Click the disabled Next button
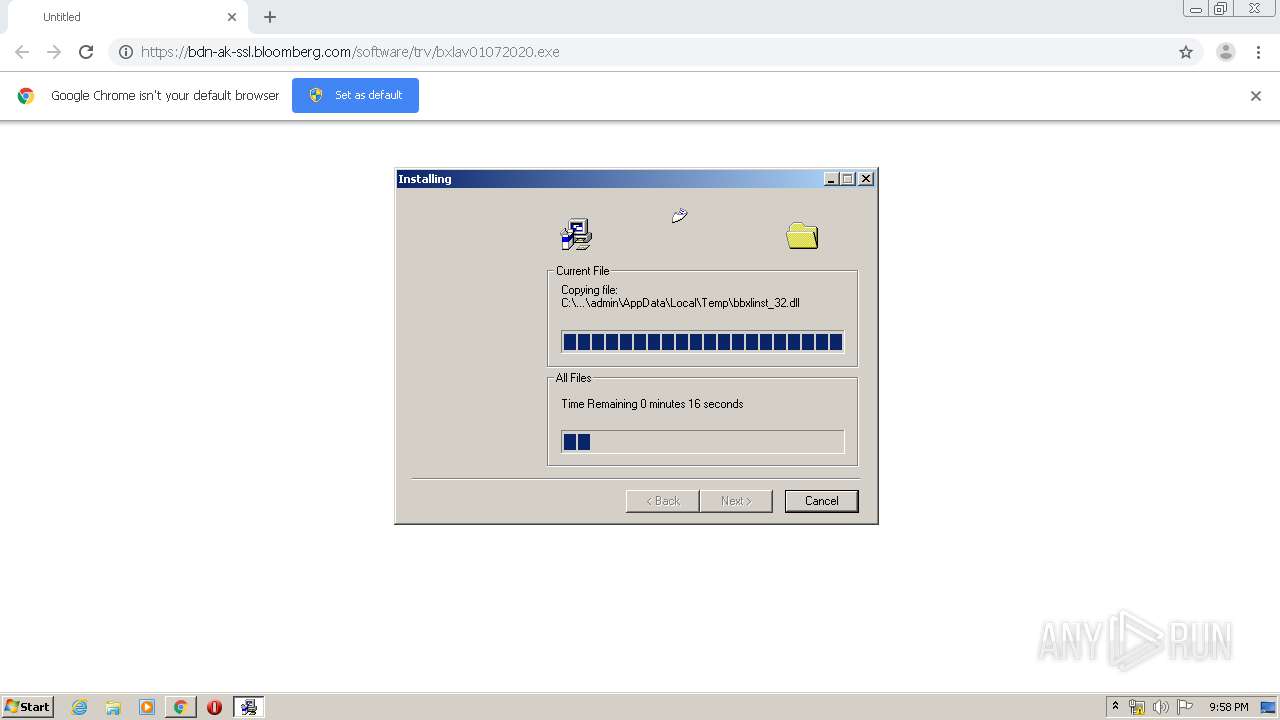 pyautogui.click(x=736, y=501)
